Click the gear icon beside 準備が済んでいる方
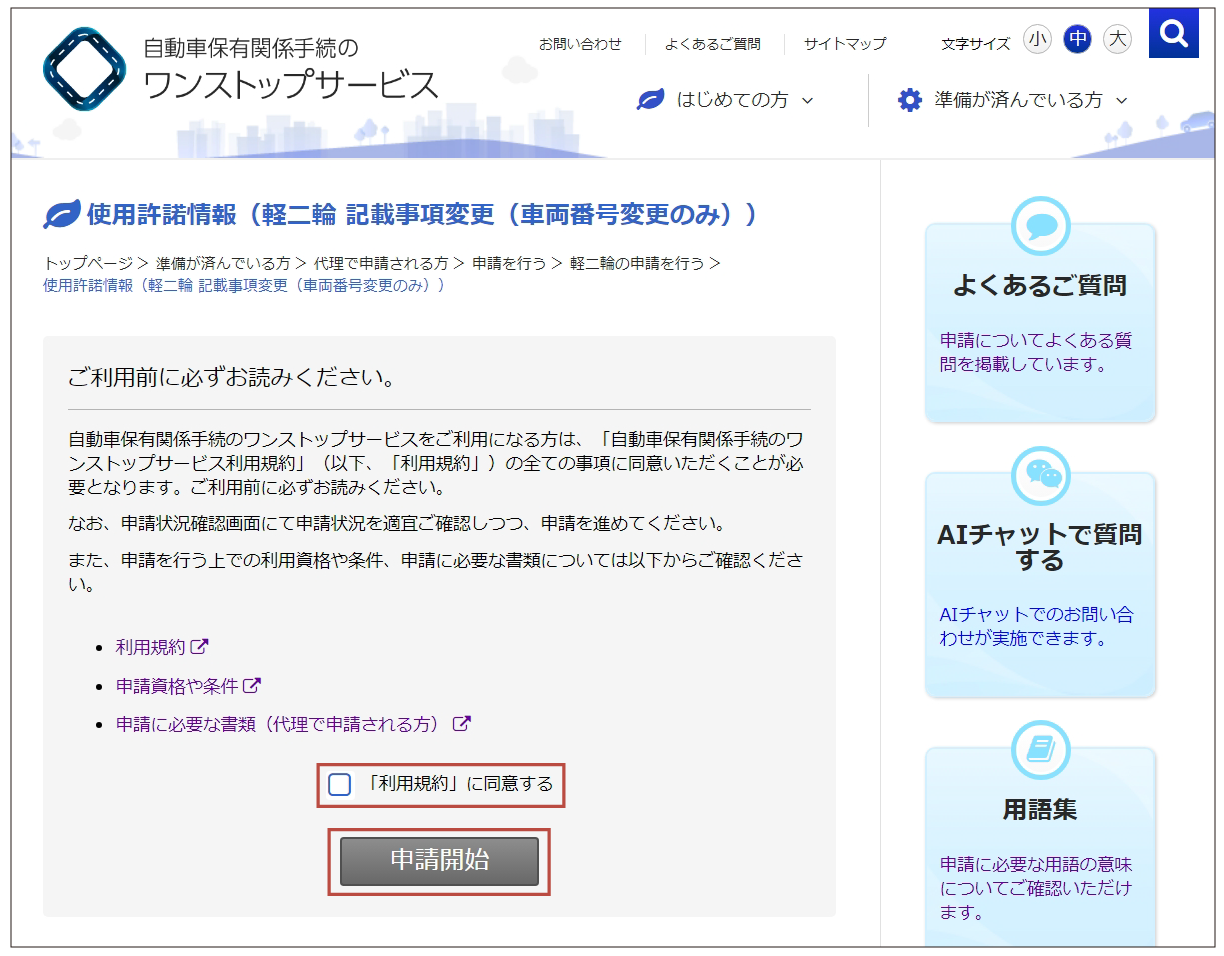 pos(909,100)
